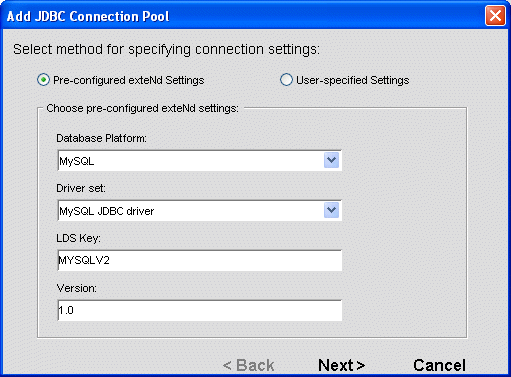Click the Version: label

coord(77,288)
